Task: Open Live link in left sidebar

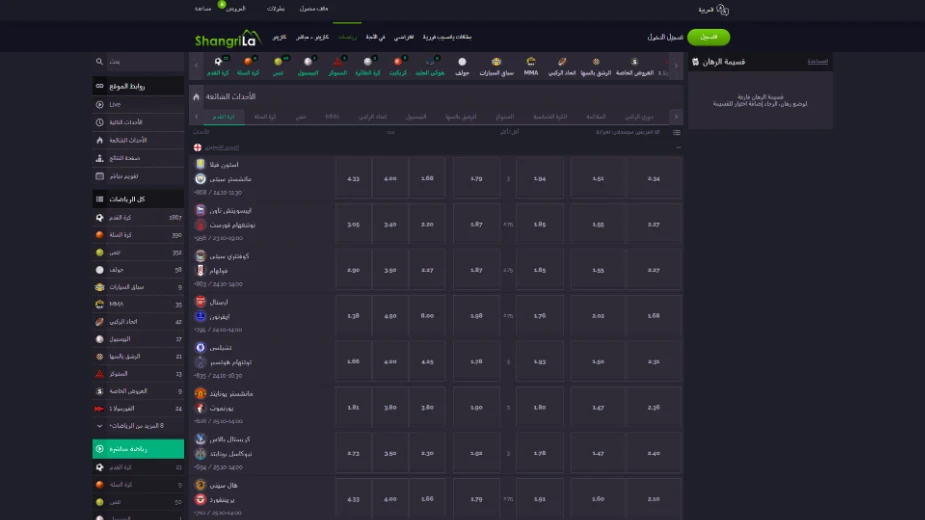Action: pyautogui.click(x=138, y=104)
